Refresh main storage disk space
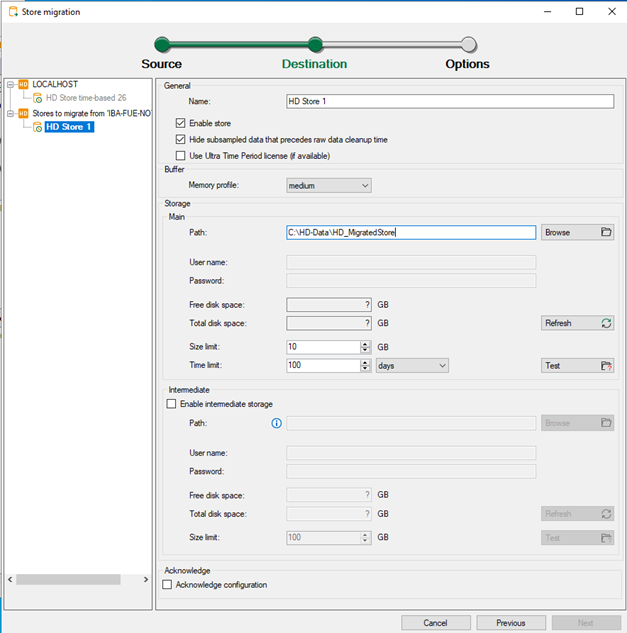627x633 pixels. point(577,323)
